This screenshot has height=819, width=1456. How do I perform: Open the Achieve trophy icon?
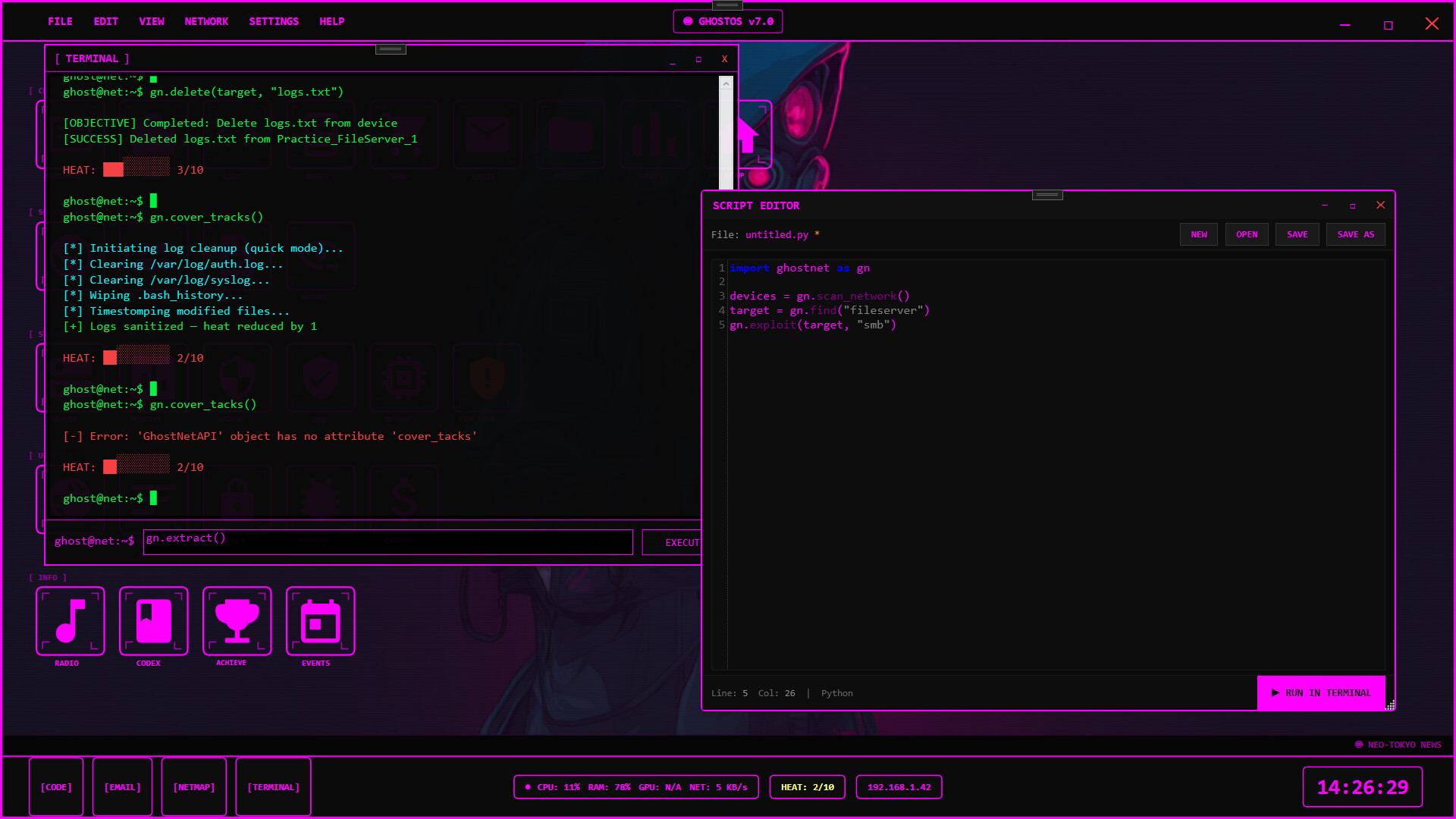(x=237, y=621)
